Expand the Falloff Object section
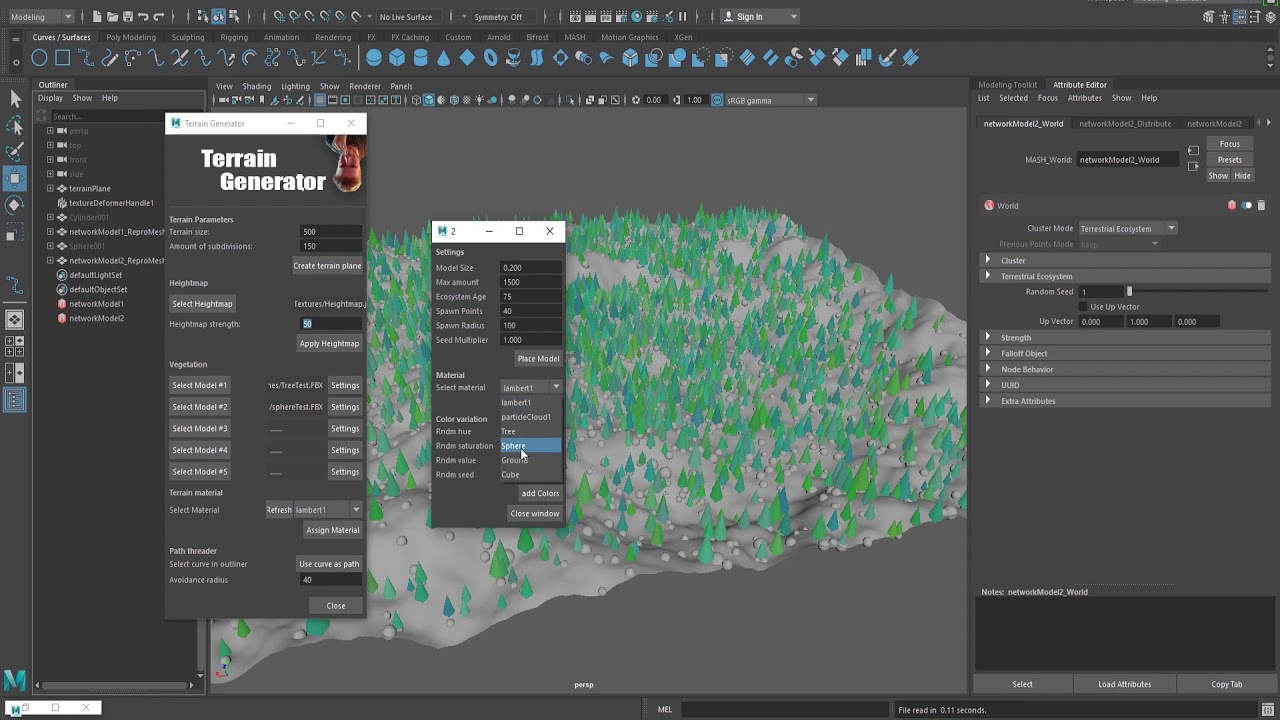 click(988, 353)
